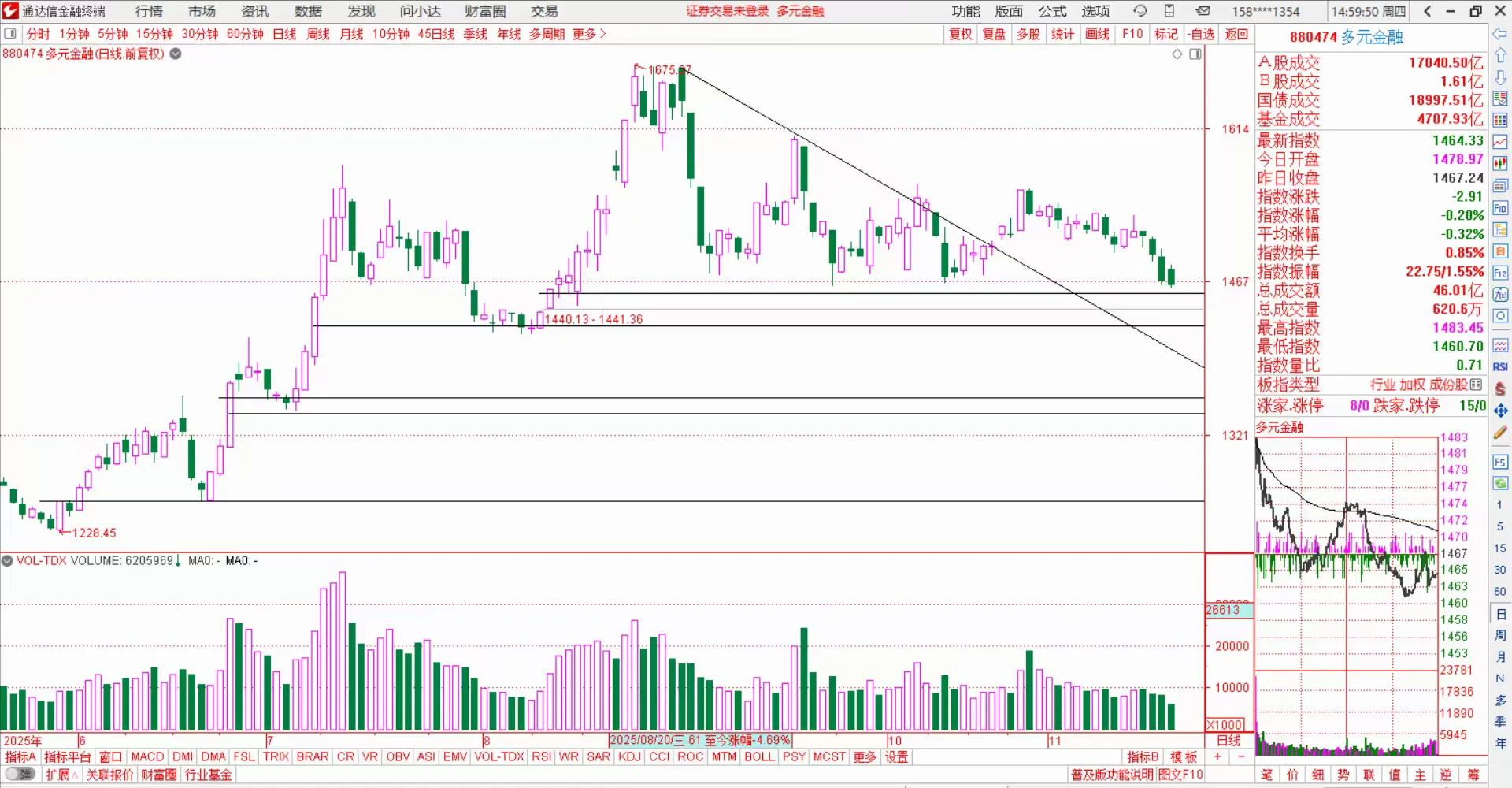The width and height of the screenshot is (1512, 788).
Task: Open the 日线 period selector near chart bottom right
Action: 1228,741
